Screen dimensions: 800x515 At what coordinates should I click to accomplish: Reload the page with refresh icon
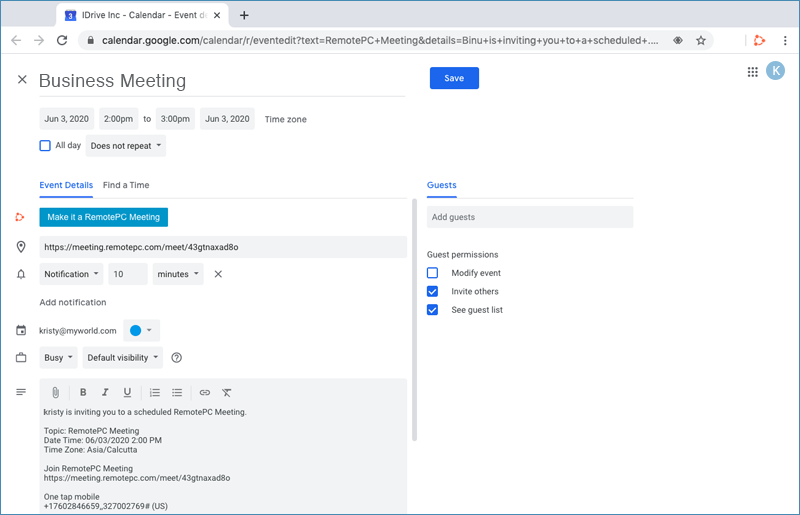point(62,40)
